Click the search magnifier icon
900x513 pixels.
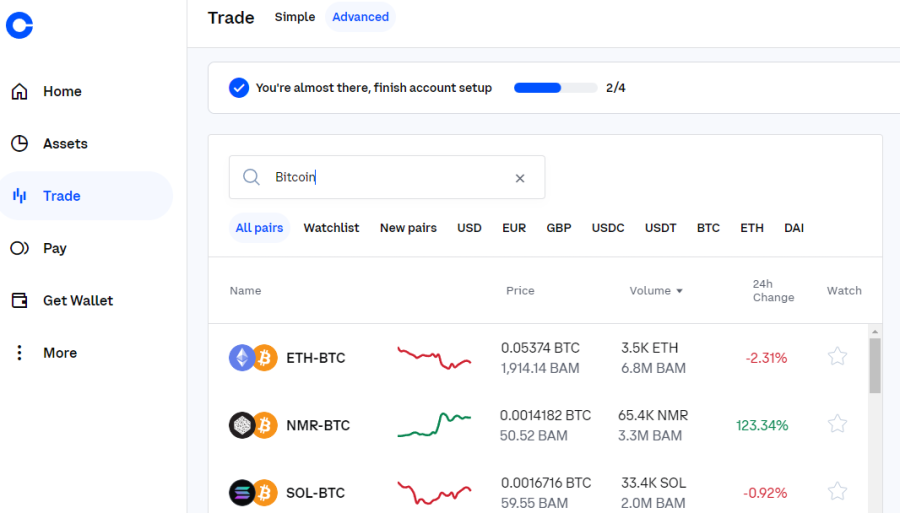pyautogui.click(x=251, y=178)
